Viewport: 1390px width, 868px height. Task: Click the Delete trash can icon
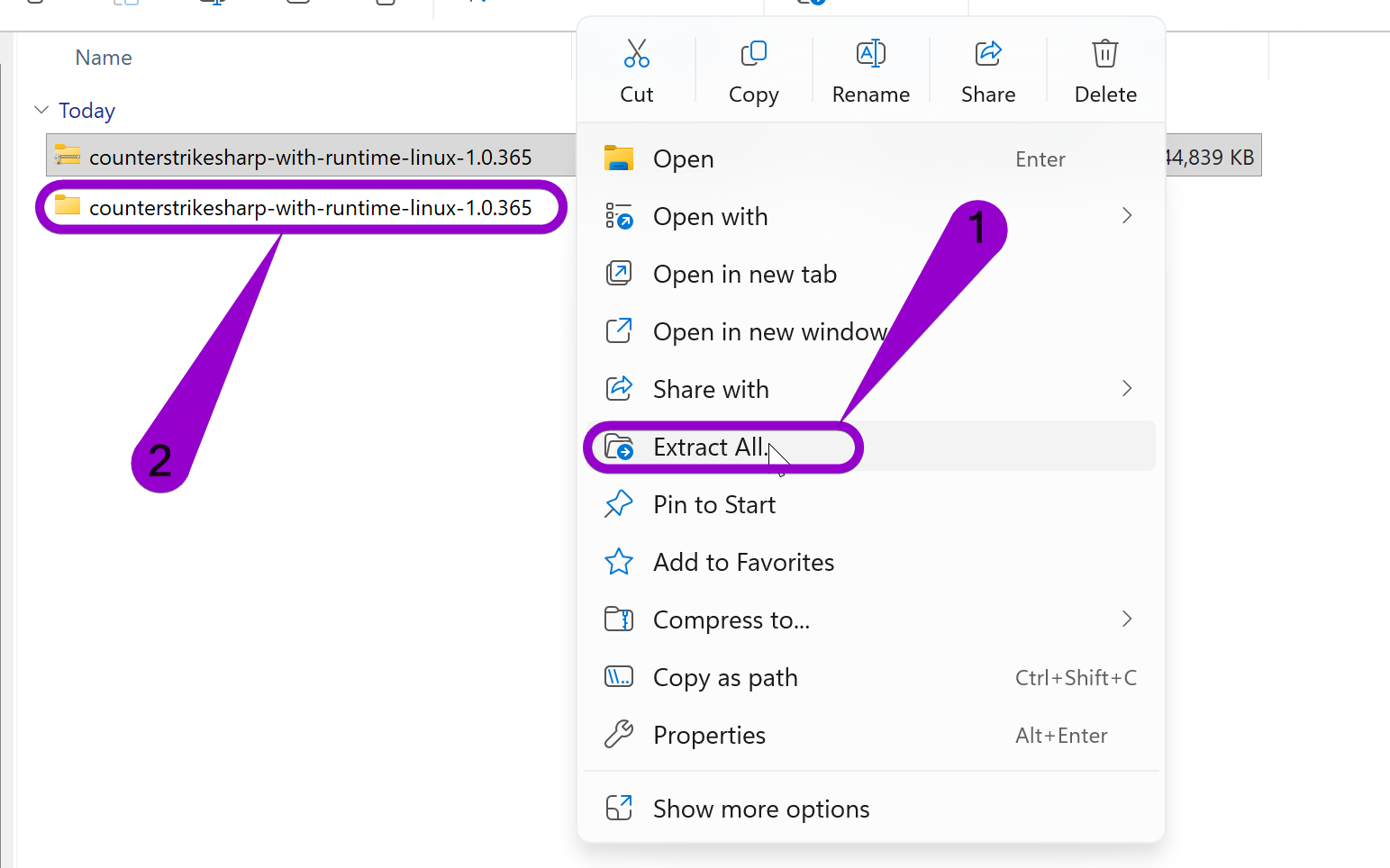click(1105, 54)
